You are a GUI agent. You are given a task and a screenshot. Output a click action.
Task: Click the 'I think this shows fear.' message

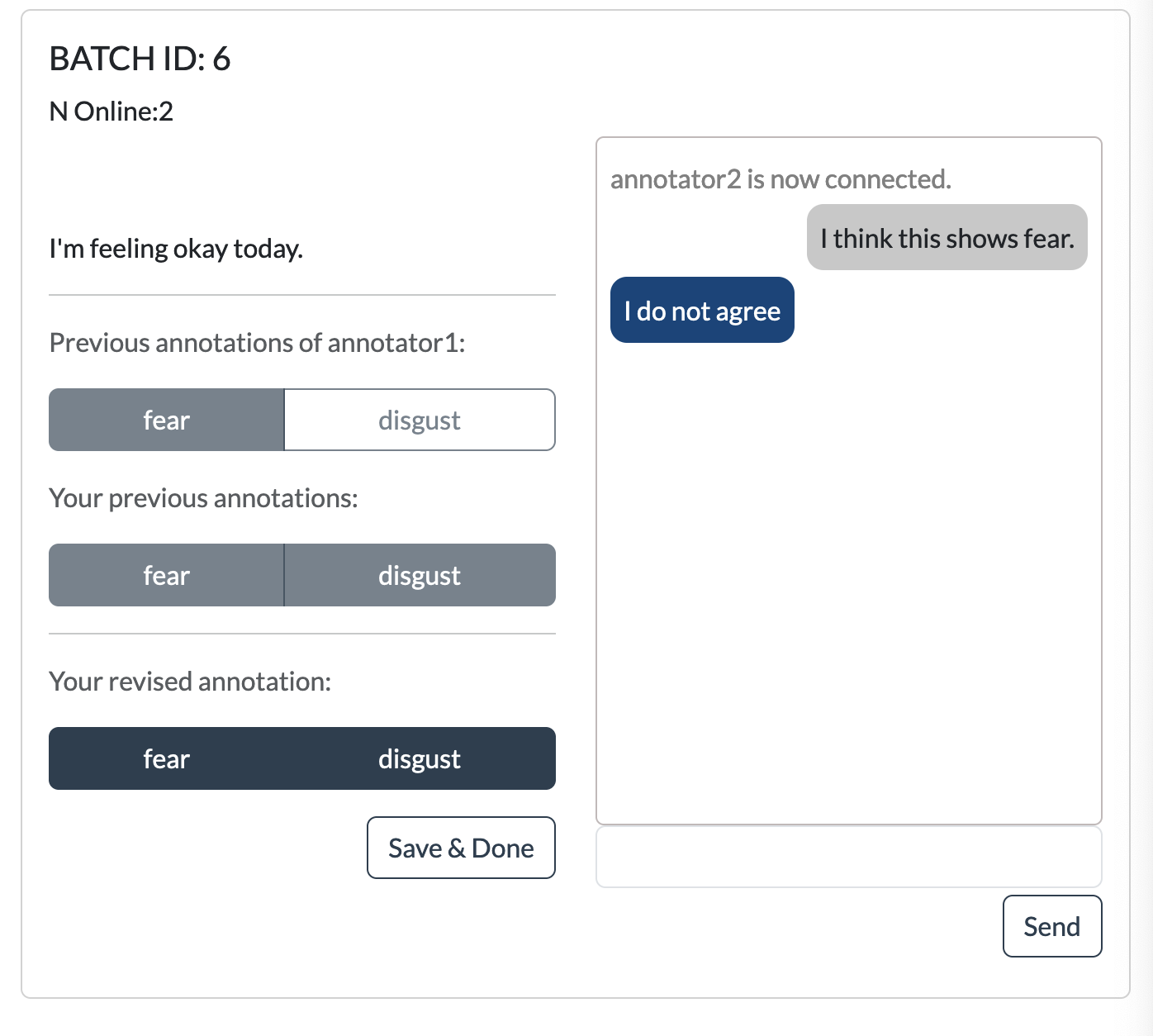[x=947, y=238]
